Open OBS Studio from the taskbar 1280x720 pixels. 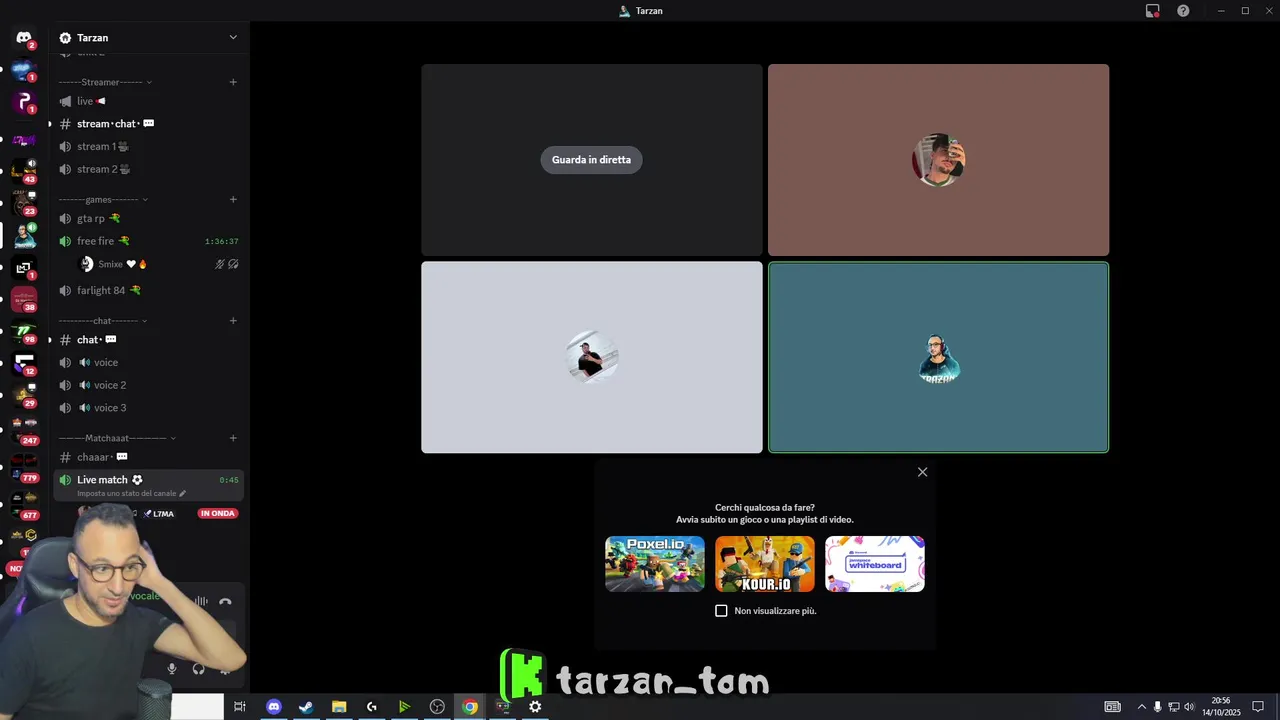(437, 707)
